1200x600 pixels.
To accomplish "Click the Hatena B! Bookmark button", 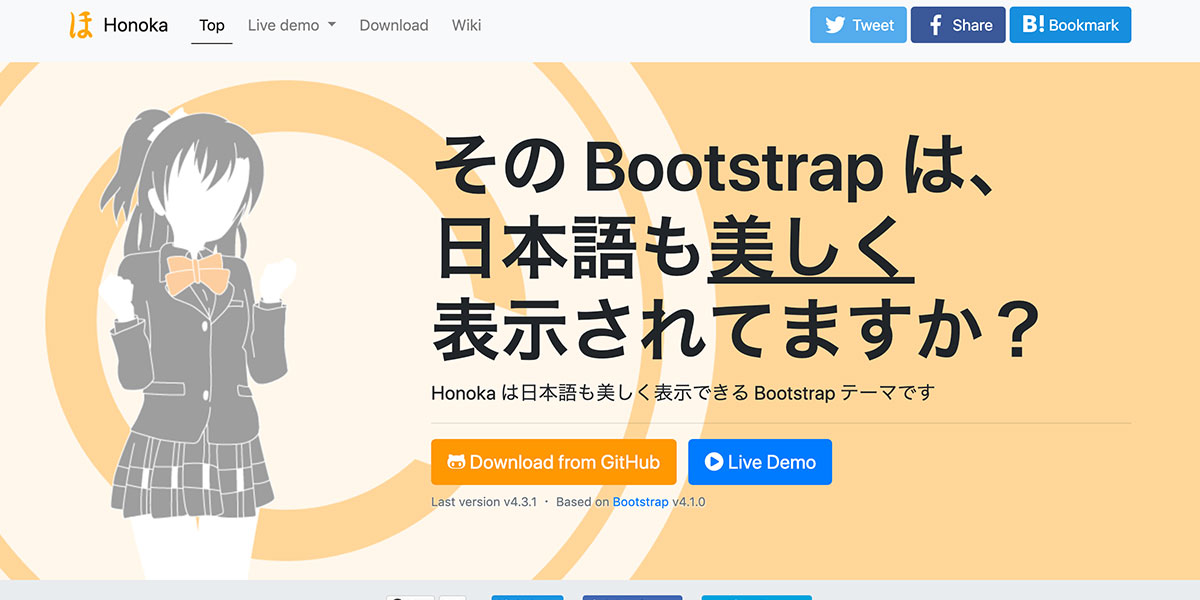I will pyautogui.click(x=1070, y=25).
